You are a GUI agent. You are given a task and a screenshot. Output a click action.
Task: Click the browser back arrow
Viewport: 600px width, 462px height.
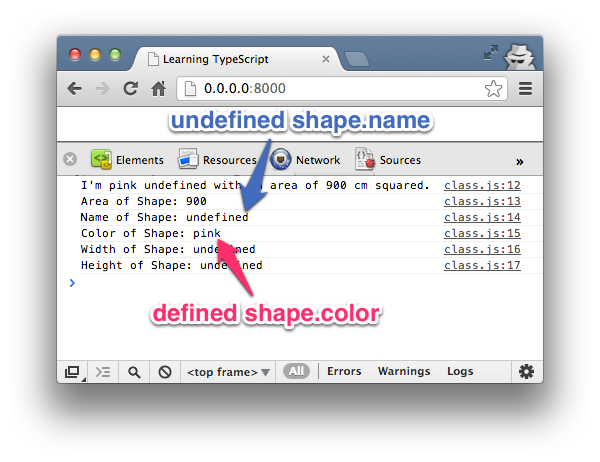[x=75, y=88]
